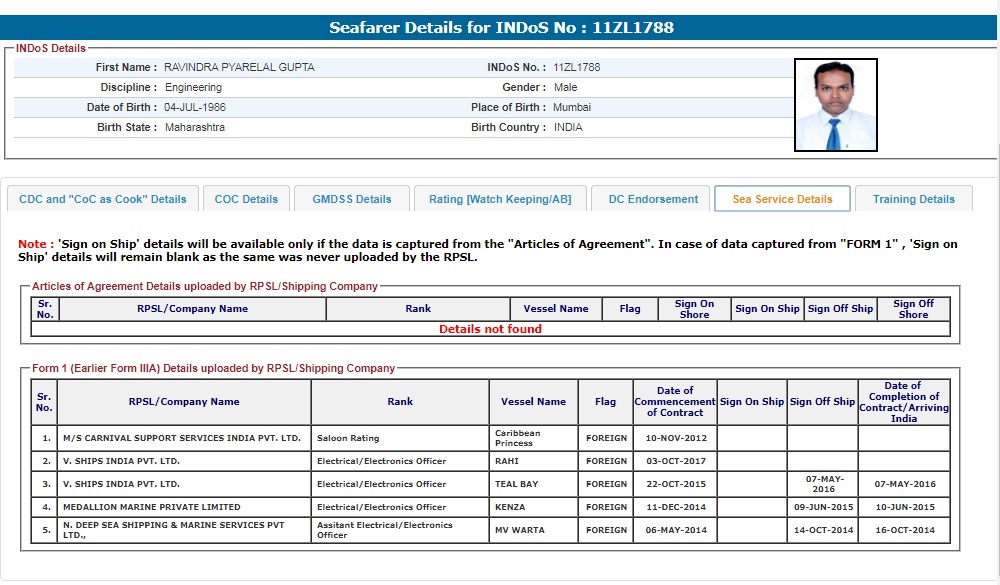
Task: Open the GMDSS Details tab
Action: coord(352,199)
